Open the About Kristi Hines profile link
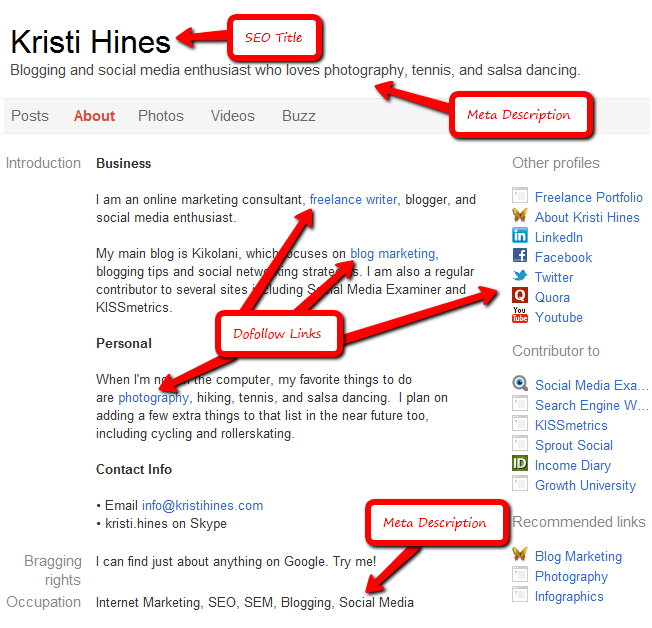The width and height of the screenshot is (652, 628). [587, 217]
